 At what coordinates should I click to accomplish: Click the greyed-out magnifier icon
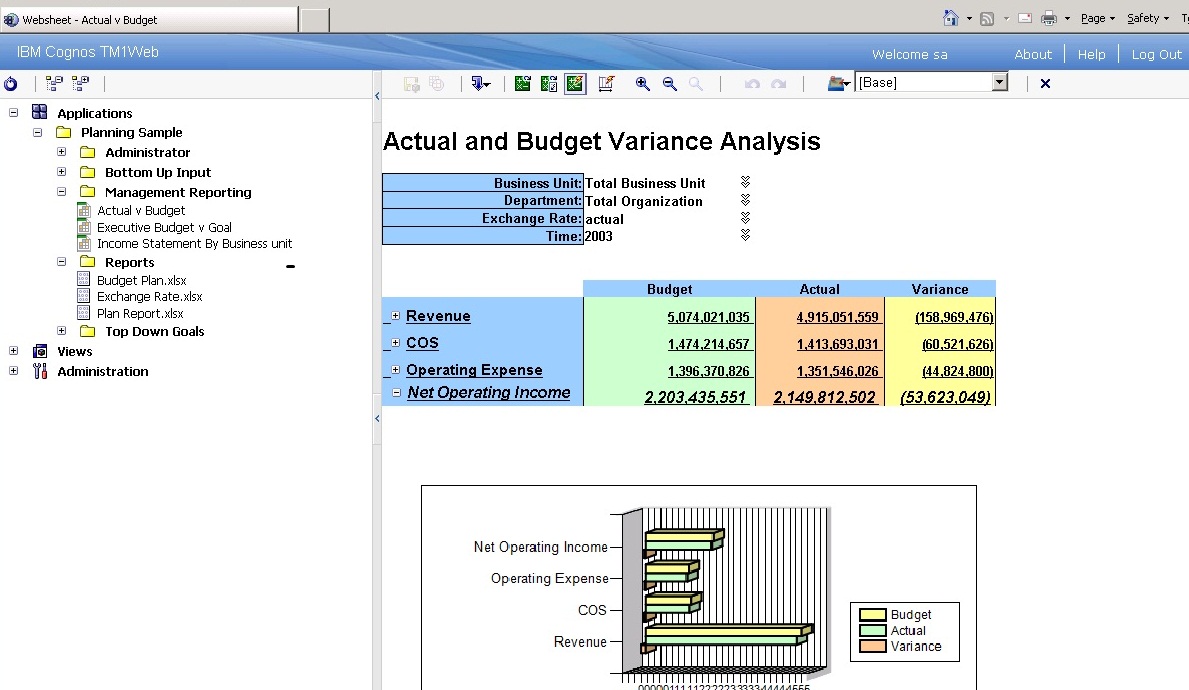(695, 83)
